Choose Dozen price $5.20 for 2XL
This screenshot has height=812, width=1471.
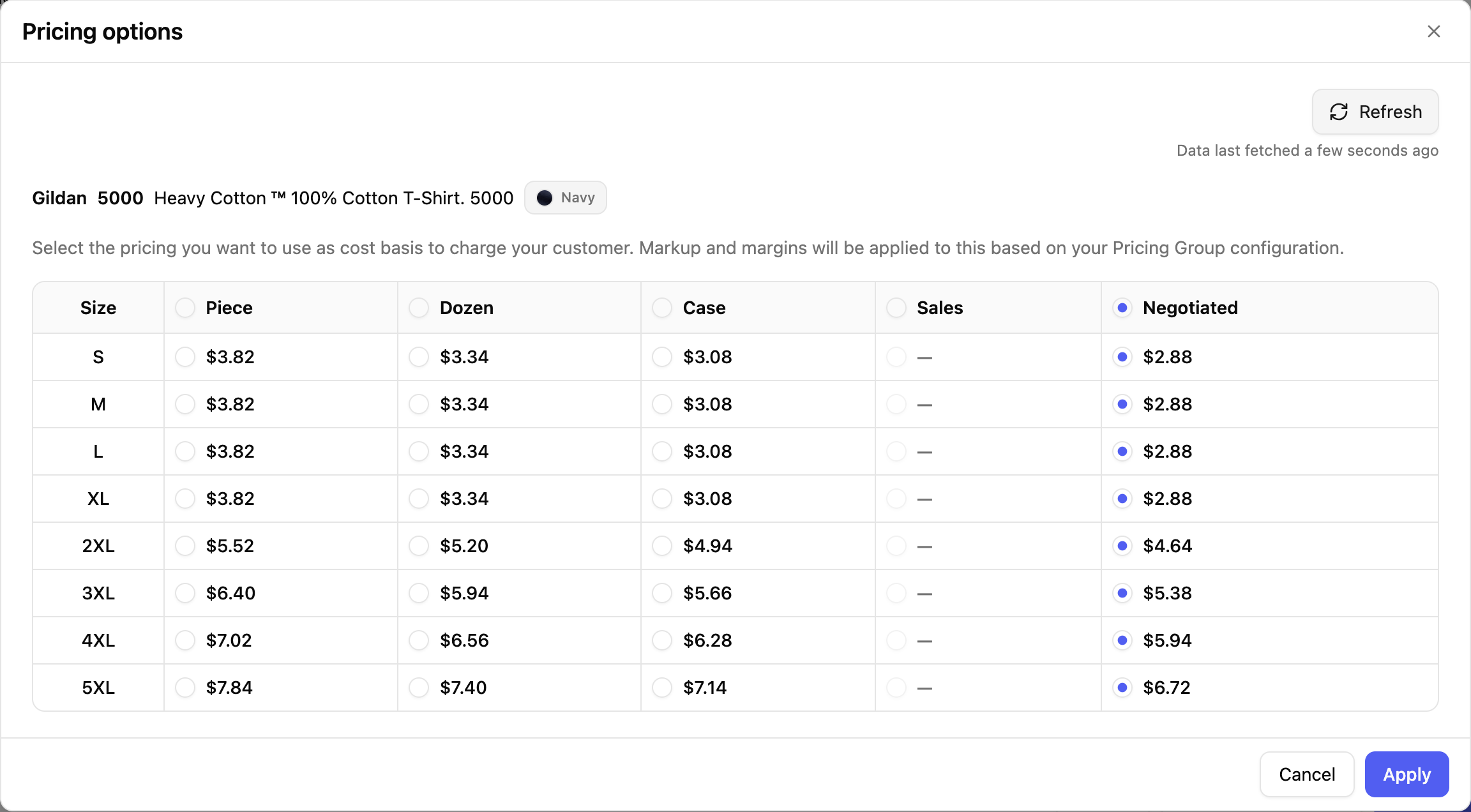point(419,546)
